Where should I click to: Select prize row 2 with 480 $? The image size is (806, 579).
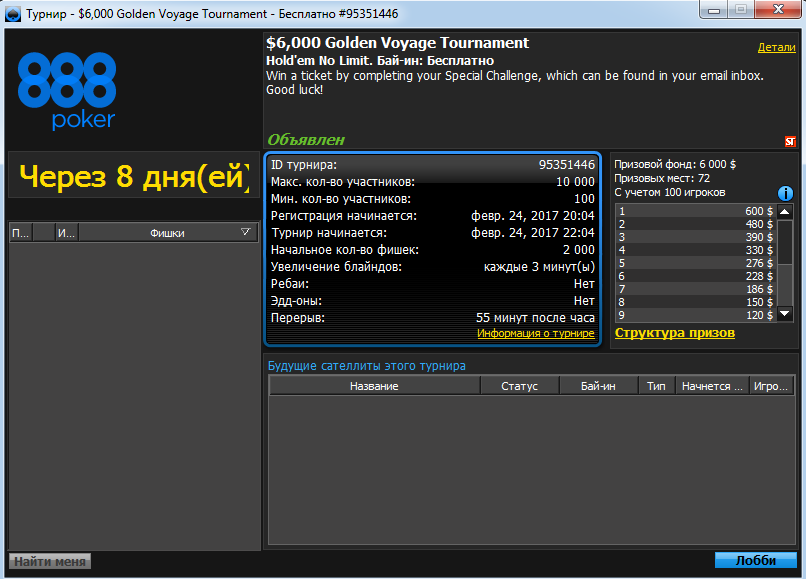tap(696, 224)
